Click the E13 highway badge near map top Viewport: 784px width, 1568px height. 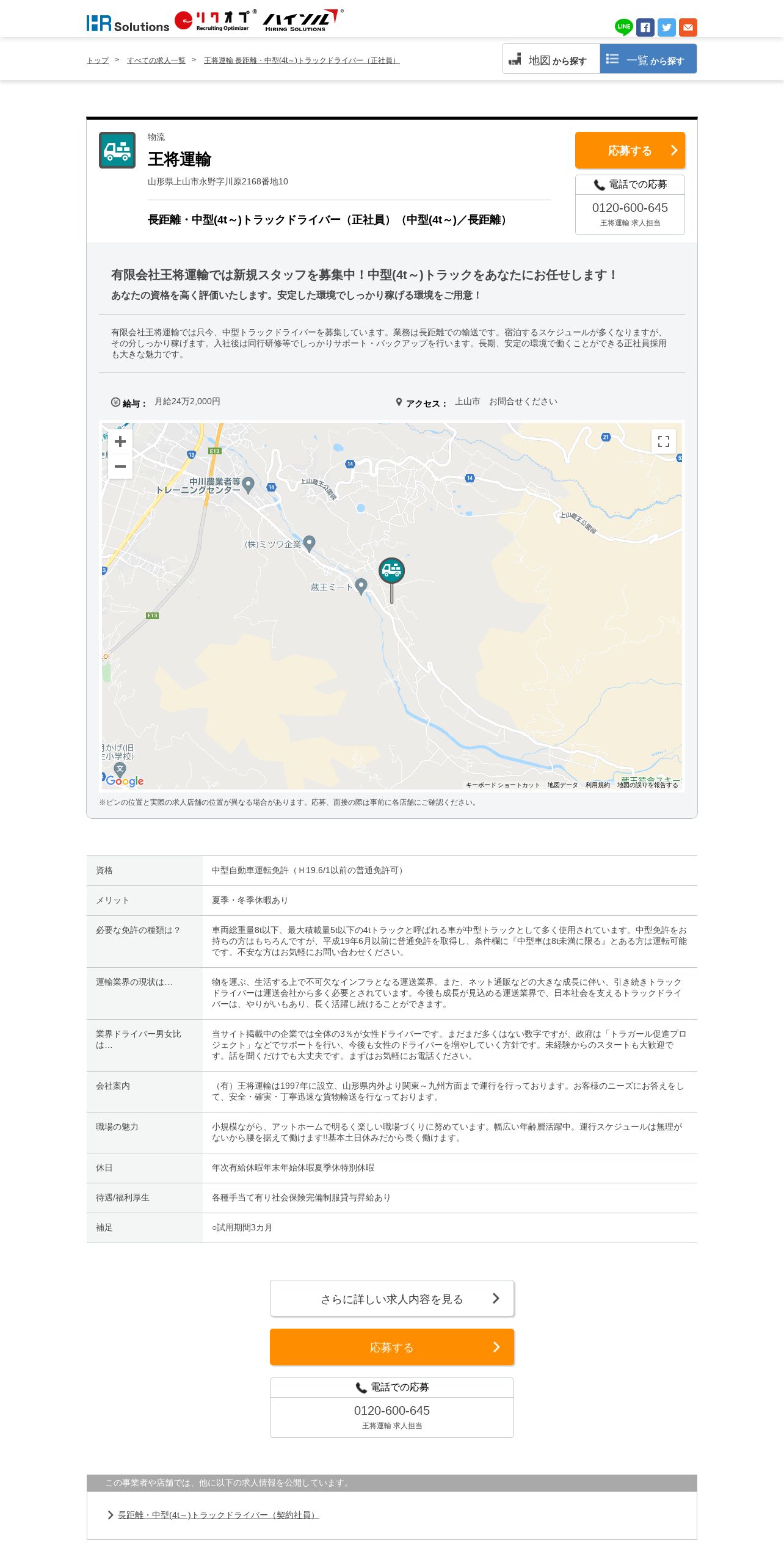coord(214,451)
